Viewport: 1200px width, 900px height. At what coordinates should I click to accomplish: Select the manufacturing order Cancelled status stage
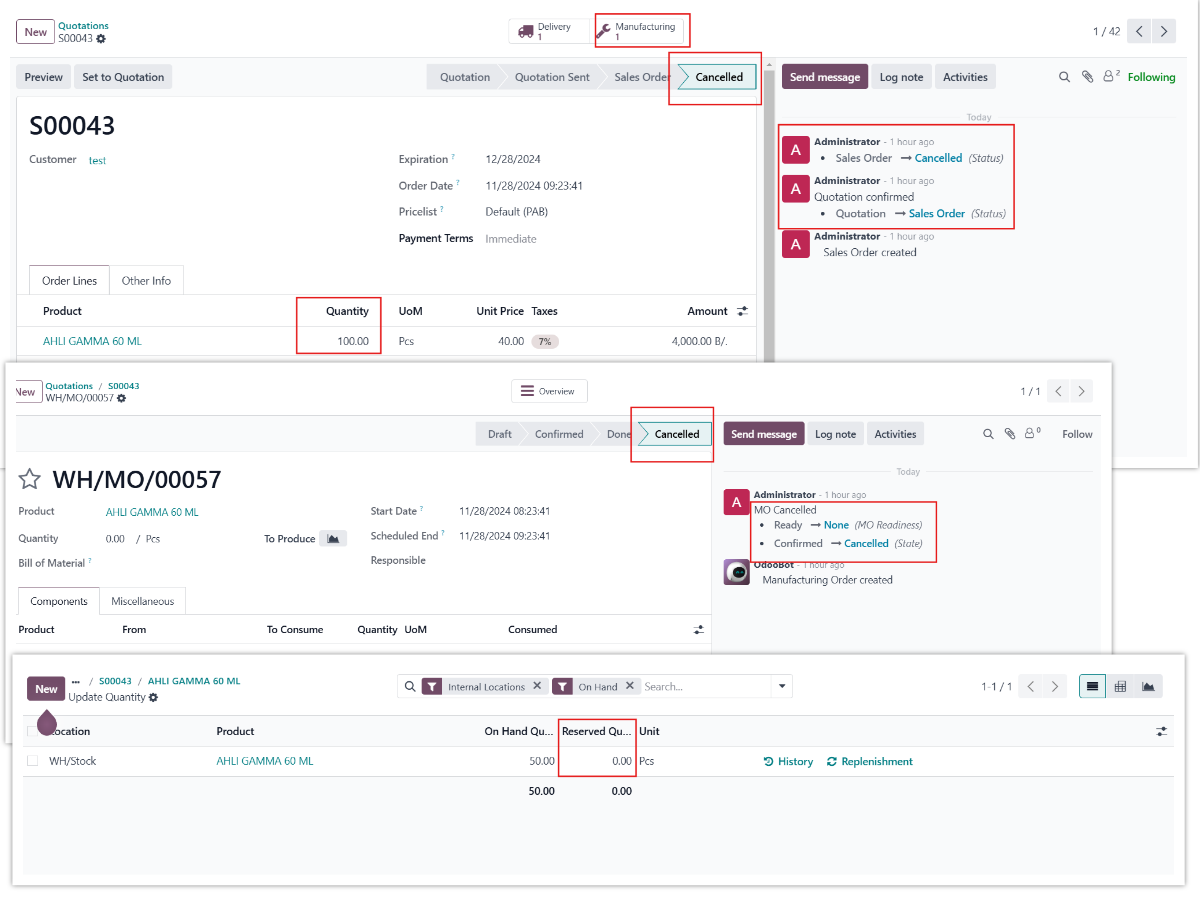(x=677, y=434)
